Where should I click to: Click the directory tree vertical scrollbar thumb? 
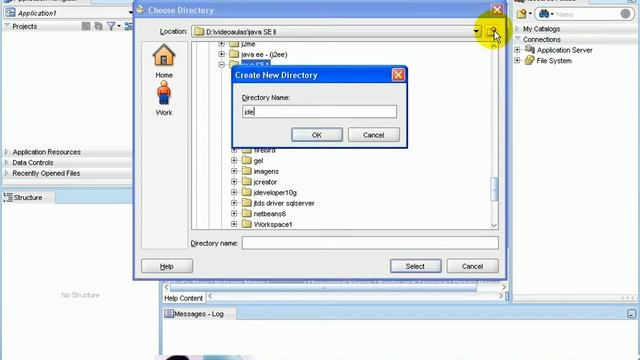494,189
